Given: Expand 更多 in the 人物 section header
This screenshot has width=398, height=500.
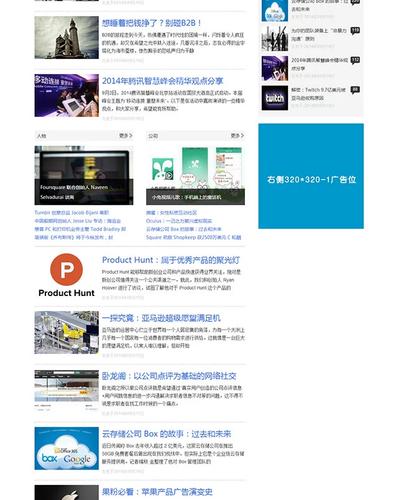Looking at the screenshot, I should [126, 136].
